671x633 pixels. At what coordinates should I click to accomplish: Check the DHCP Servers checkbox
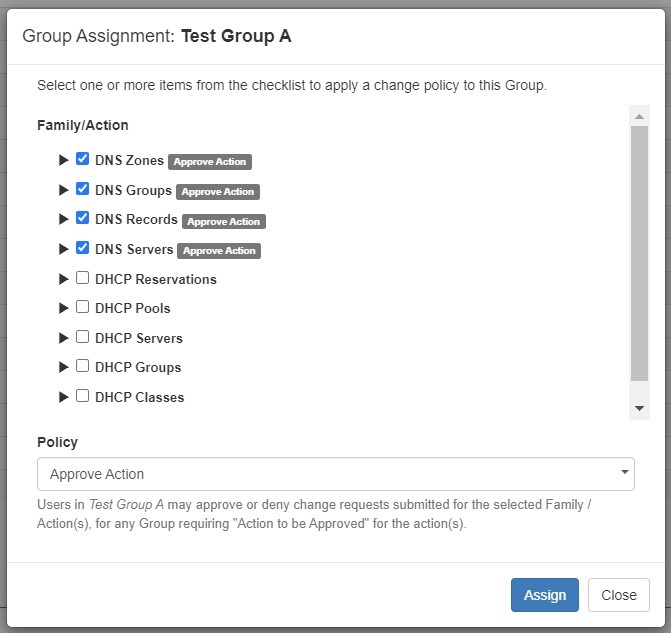point(83,337)
